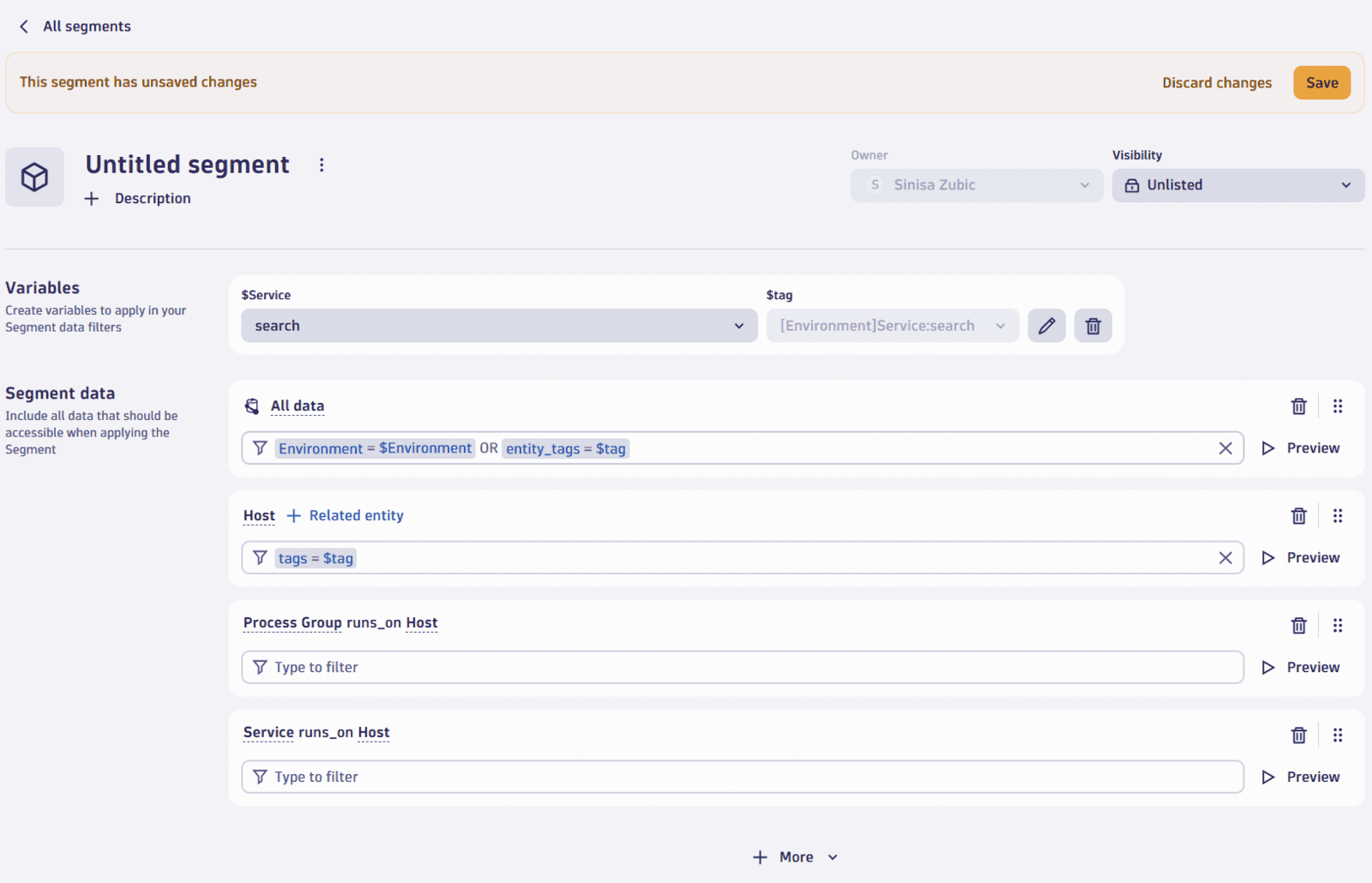1372x883 pixels.
Task: Delete the $tag variable using its trash icon
Action: 1092,326
